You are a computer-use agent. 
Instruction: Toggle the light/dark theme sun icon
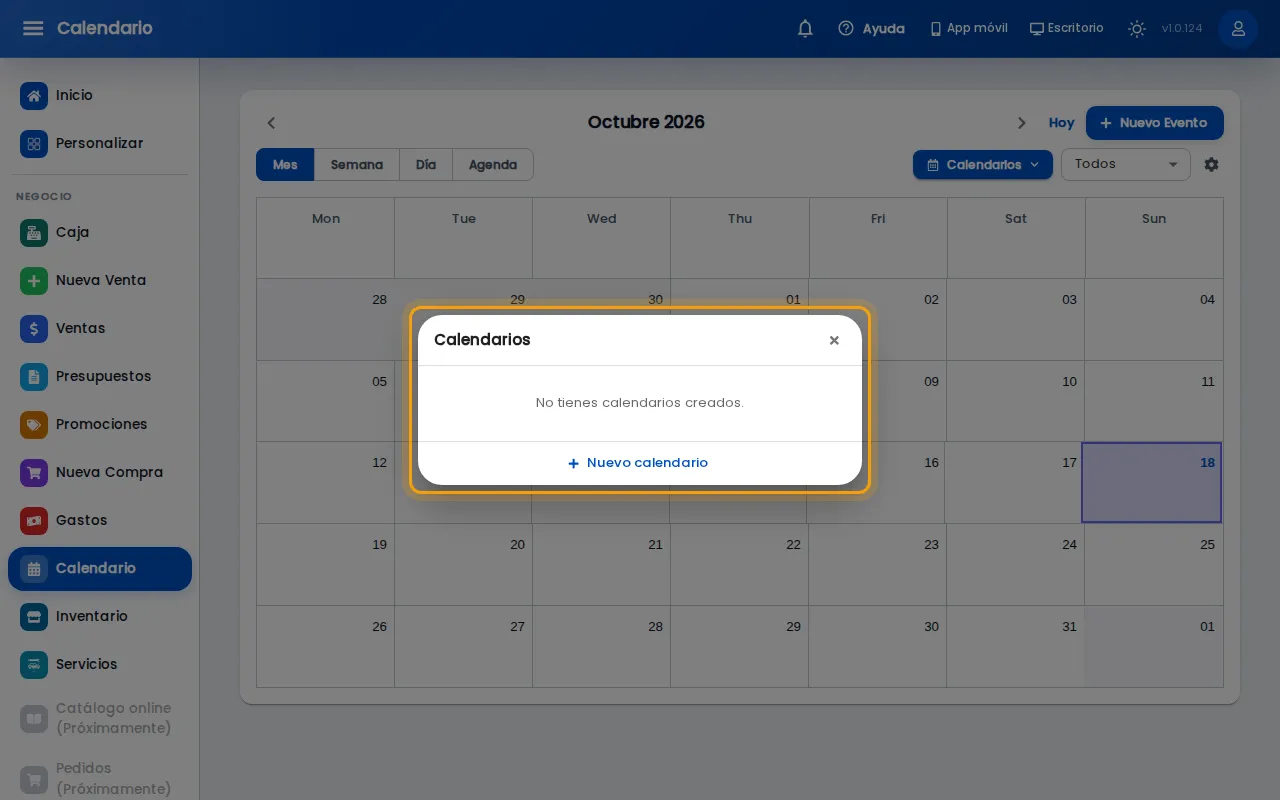coord(1136,28)
